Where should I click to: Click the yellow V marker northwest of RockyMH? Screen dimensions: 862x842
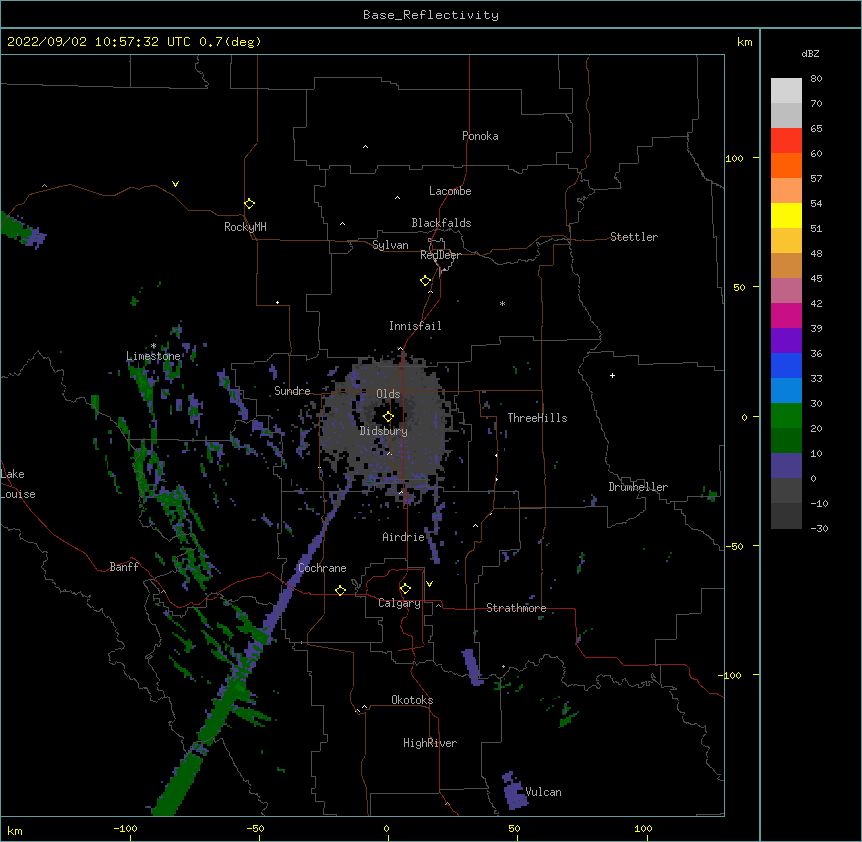click(x=175, y=184)
